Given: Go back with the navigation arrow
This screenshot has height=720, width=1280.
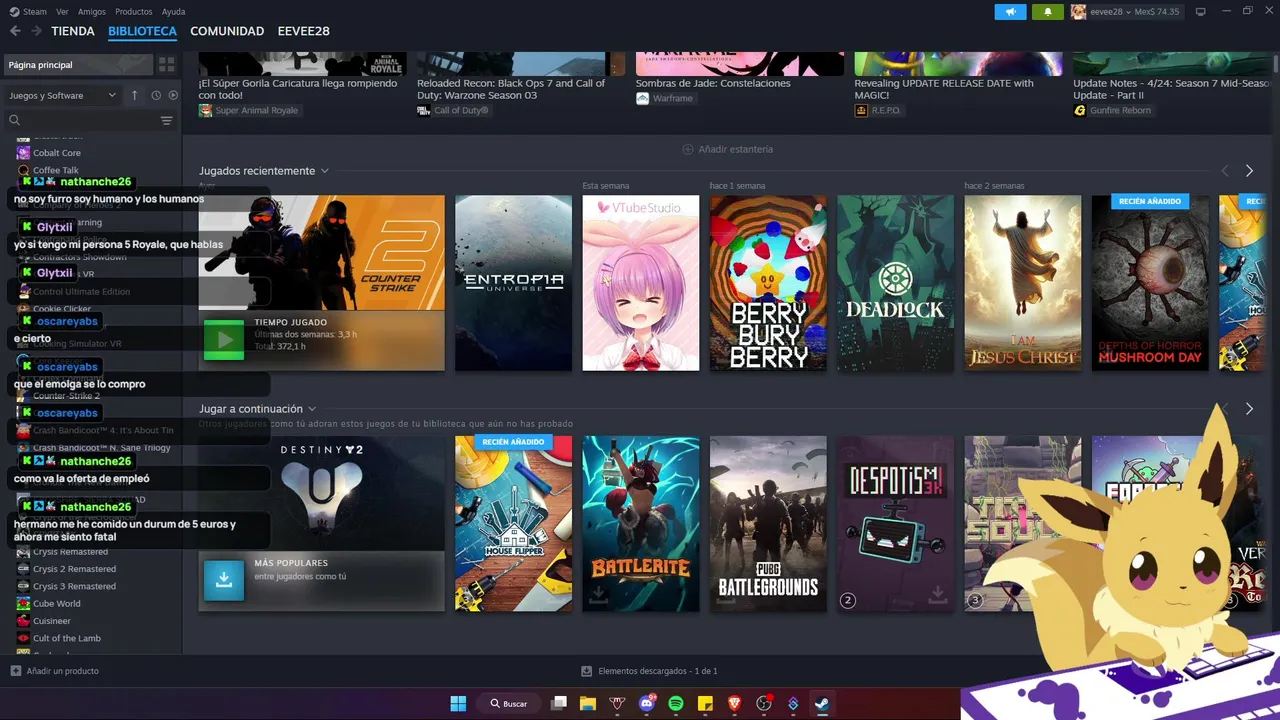Looking at the screenshot, I should point(15,31).
